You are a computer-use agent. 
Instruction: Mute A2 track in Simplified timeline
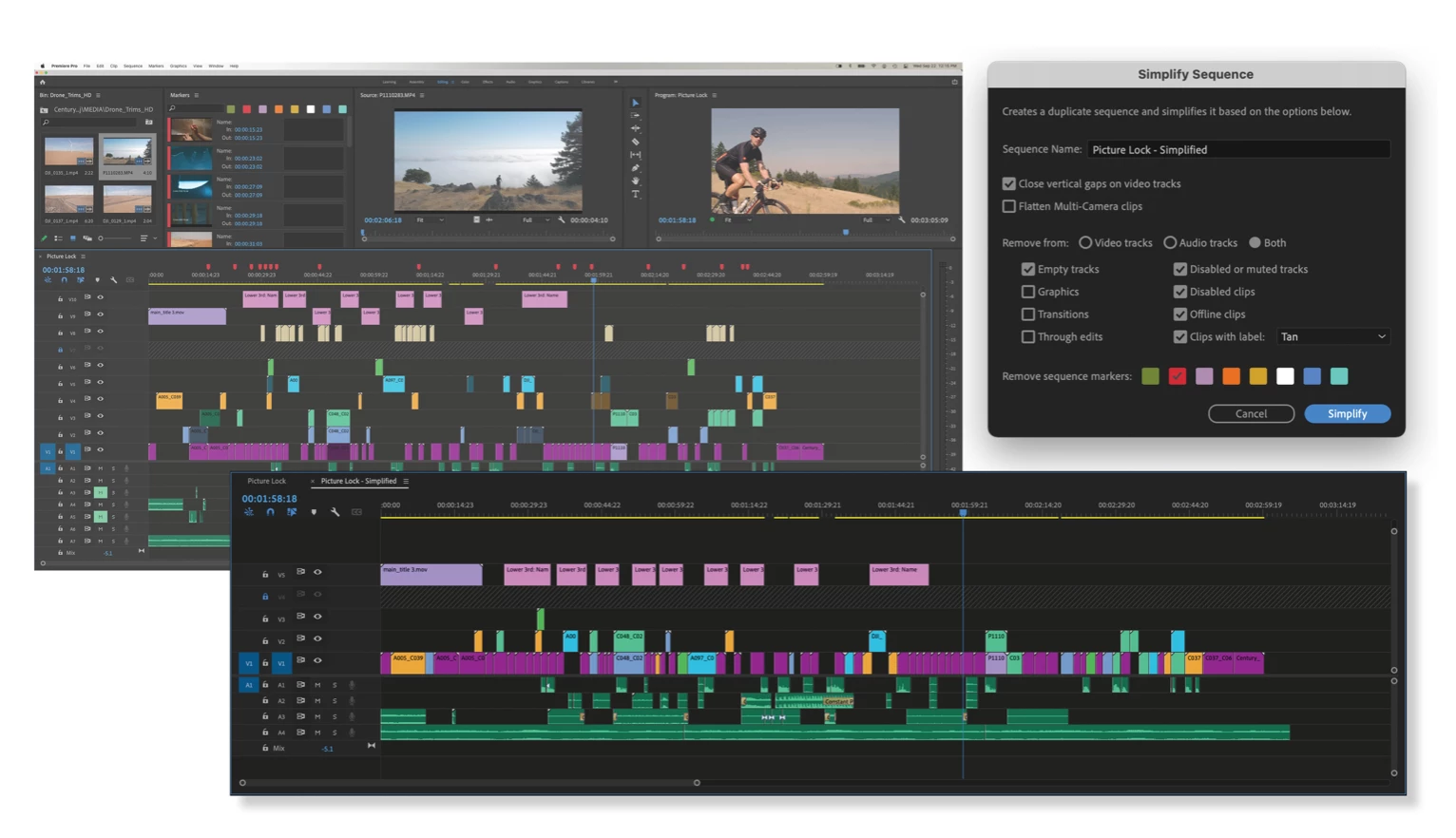(x=317, y=701)
